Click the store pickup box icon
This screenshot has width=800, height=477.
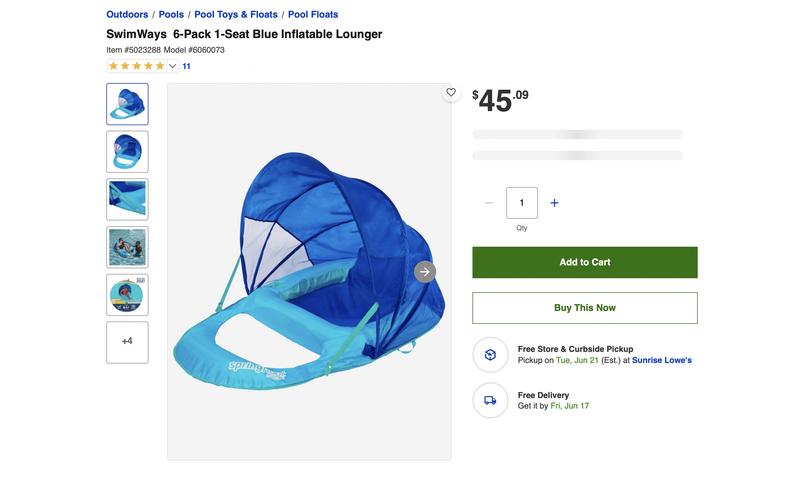pyautogui.click(x=490, y=355)
